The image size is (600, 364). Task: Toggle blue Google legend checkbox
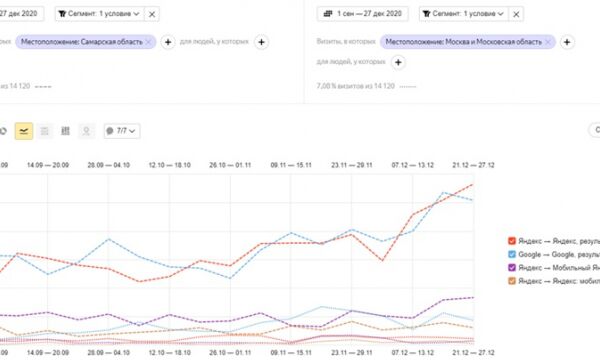(x=512, y=254)
